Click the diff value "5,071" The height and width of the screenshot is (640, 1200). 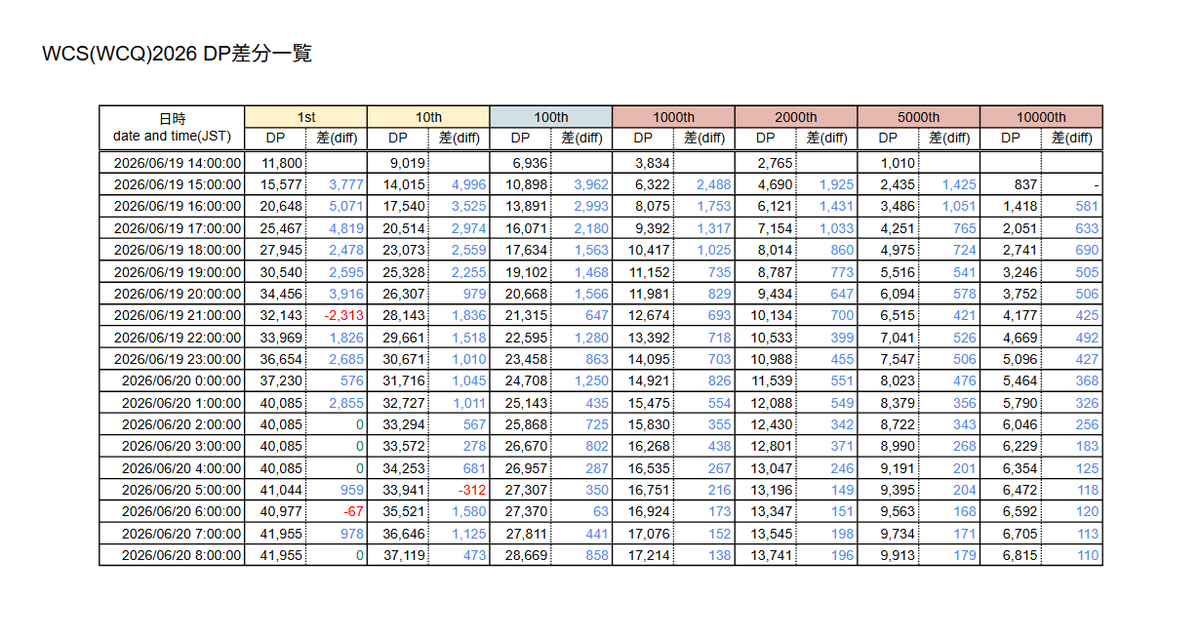(x=347, y=206)
